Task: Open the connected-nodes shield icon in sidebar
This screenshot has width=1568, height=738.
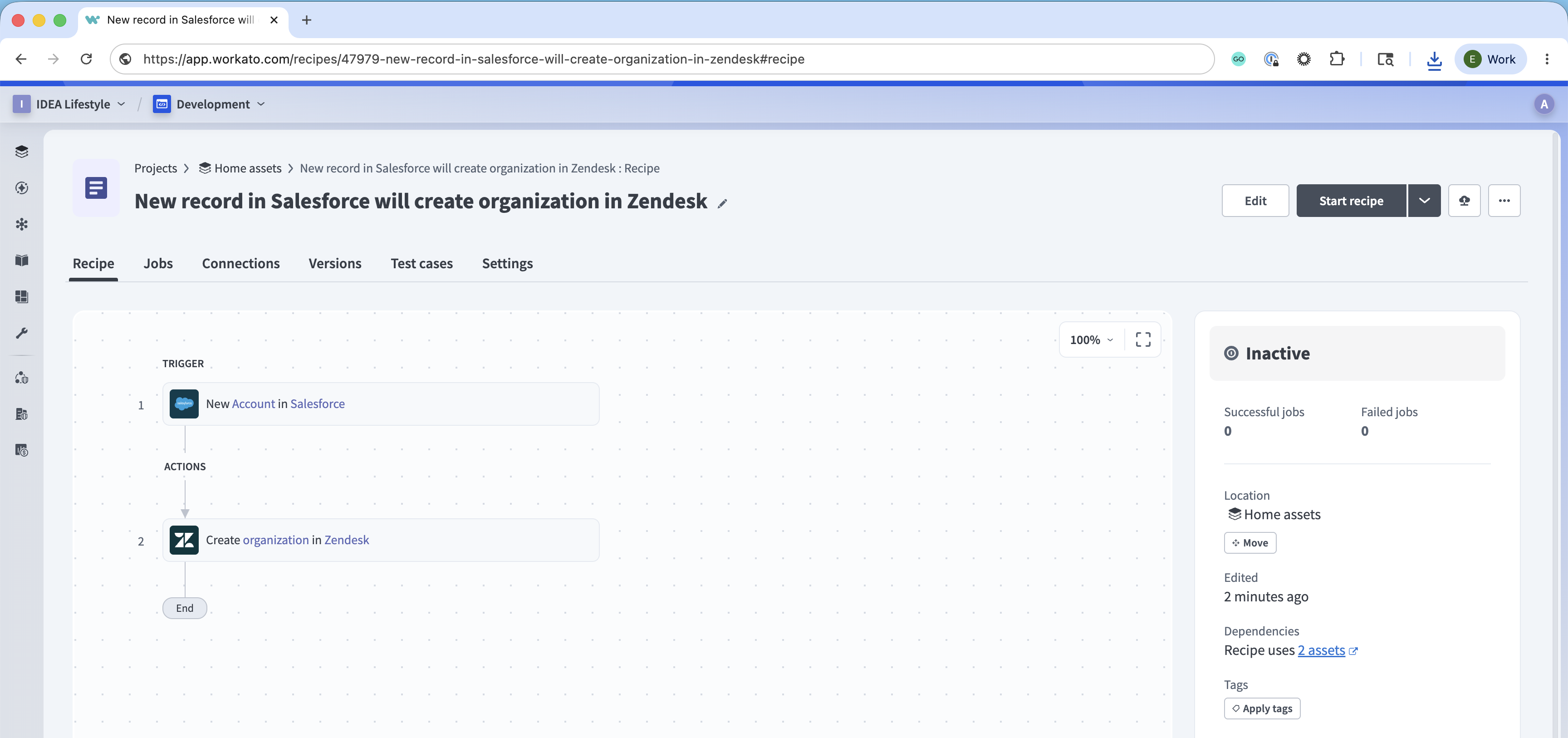Action: click(22, 378)
